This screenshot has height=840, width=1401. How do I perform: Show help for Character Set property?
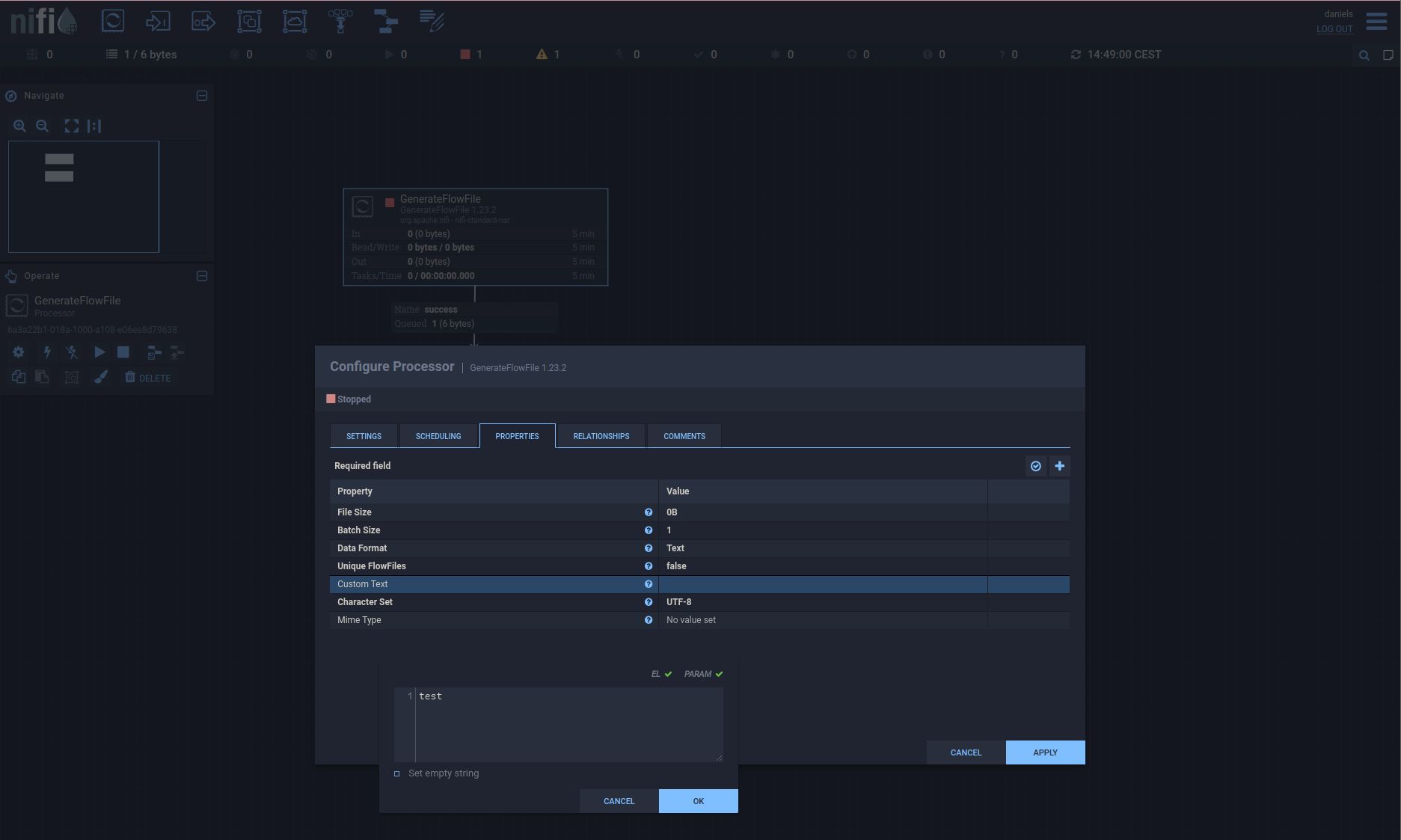pyautogui.click(x=649, y=602)
